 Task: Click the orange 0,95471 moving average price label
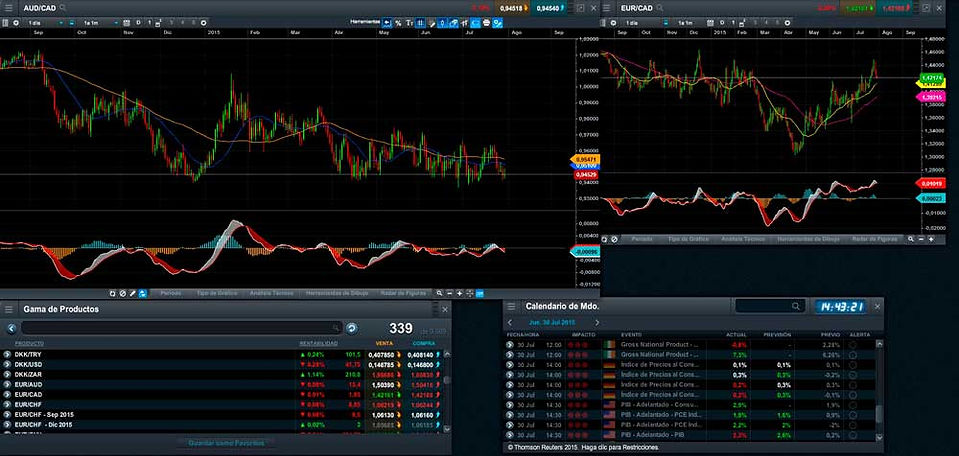pyautogui.click(x=585, y=159)
